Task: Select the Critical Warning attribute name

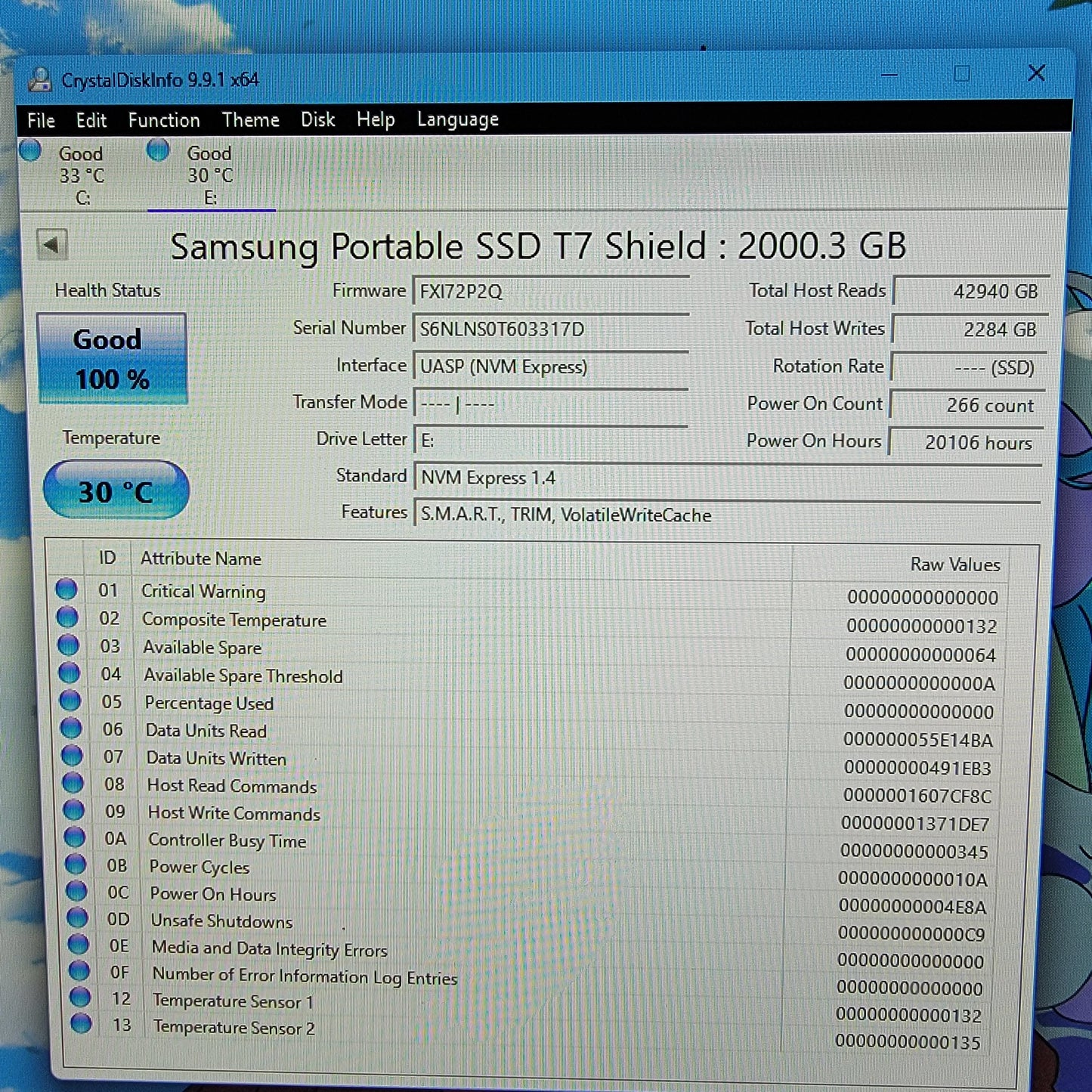Action: pos(203,591)
